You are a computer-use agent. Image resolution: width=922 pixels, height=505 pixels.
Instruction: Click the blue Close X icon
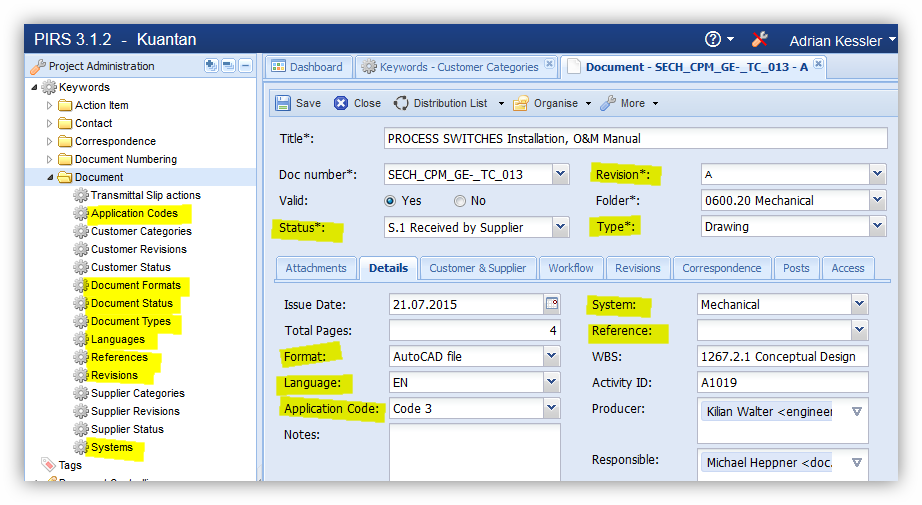click(x=341, y=103)
